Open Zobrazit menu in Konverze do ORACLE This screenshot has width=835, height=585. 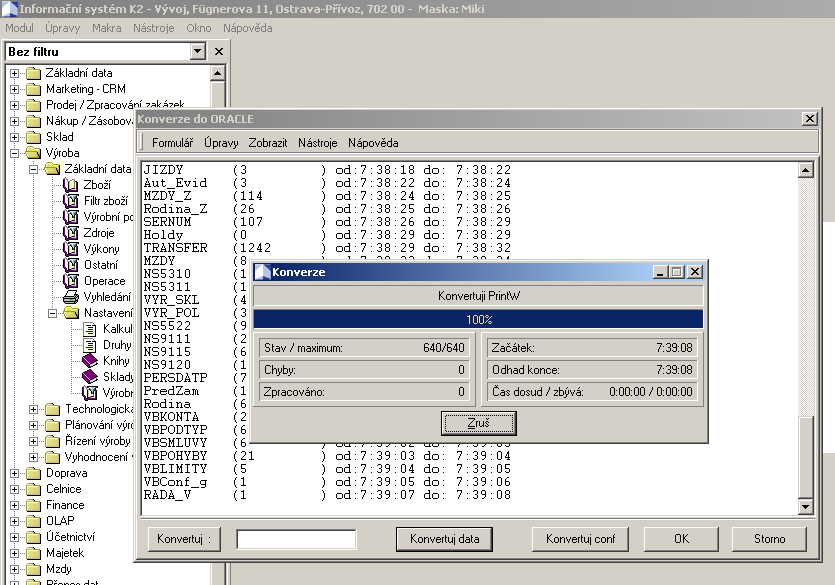[x=268, y=143]
